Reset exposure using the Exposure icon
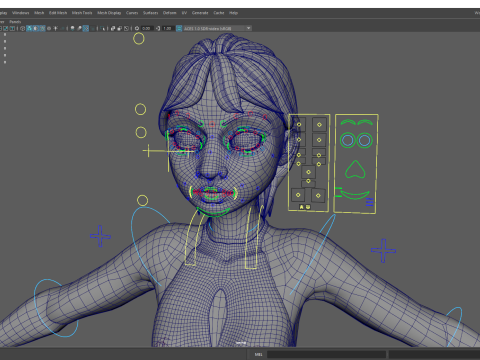Screen dimensions: 480x360 click(137, 28)
